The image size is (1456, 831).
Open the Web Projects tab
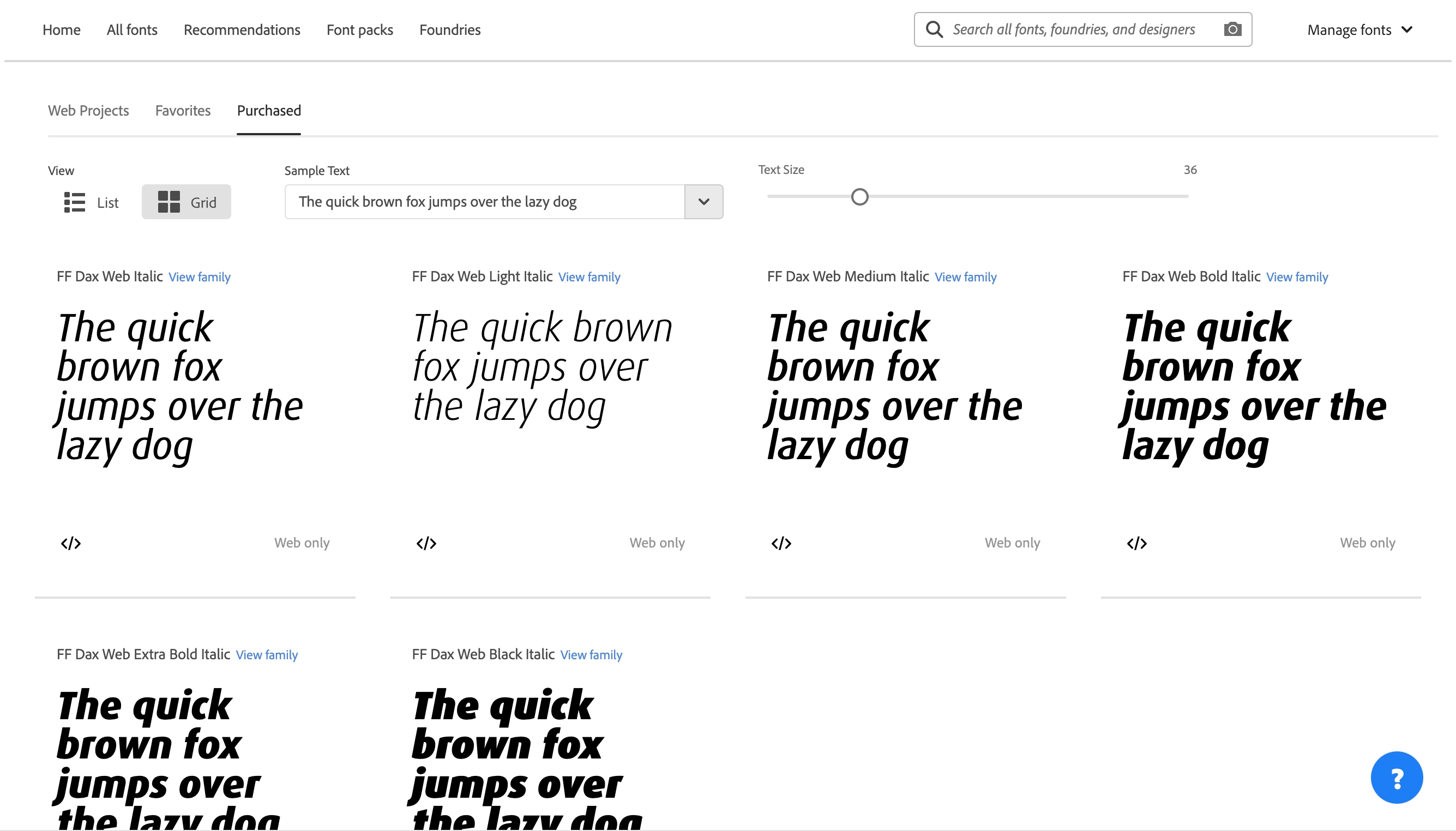[x=88, y=110]
